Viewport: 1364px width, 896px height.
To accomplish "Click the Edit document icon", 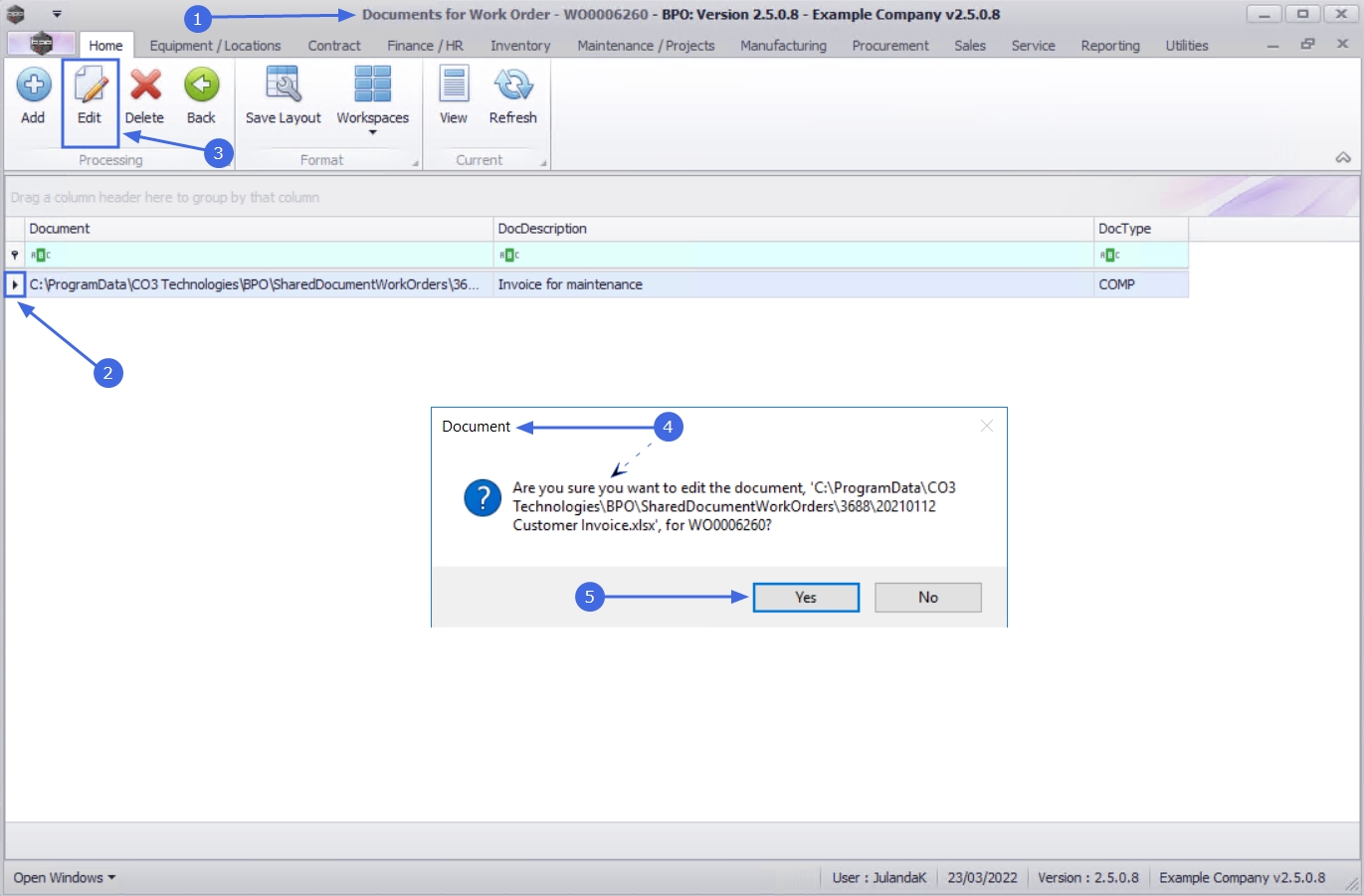I will 90,86.
